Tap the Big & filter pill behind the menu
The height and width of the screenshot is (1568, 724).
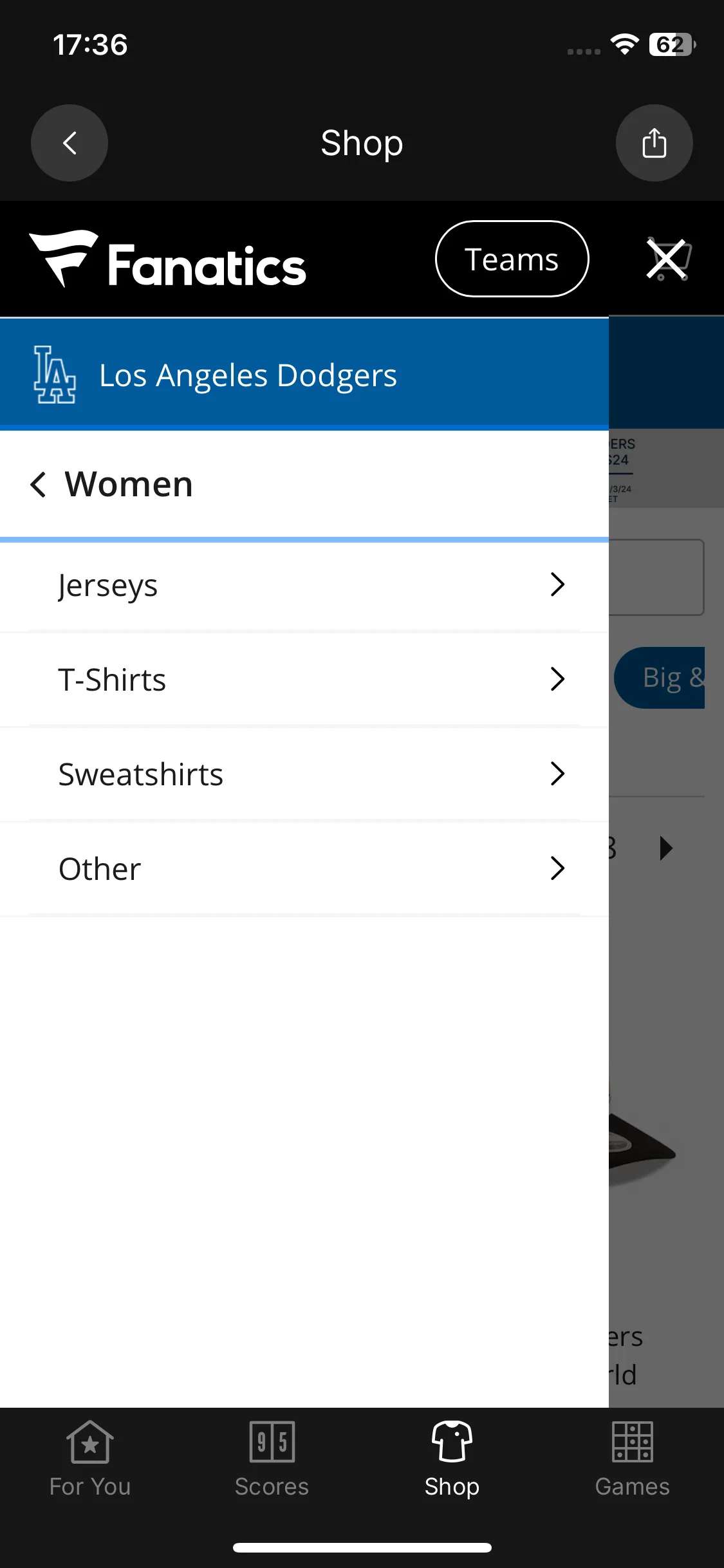(660, 678)
